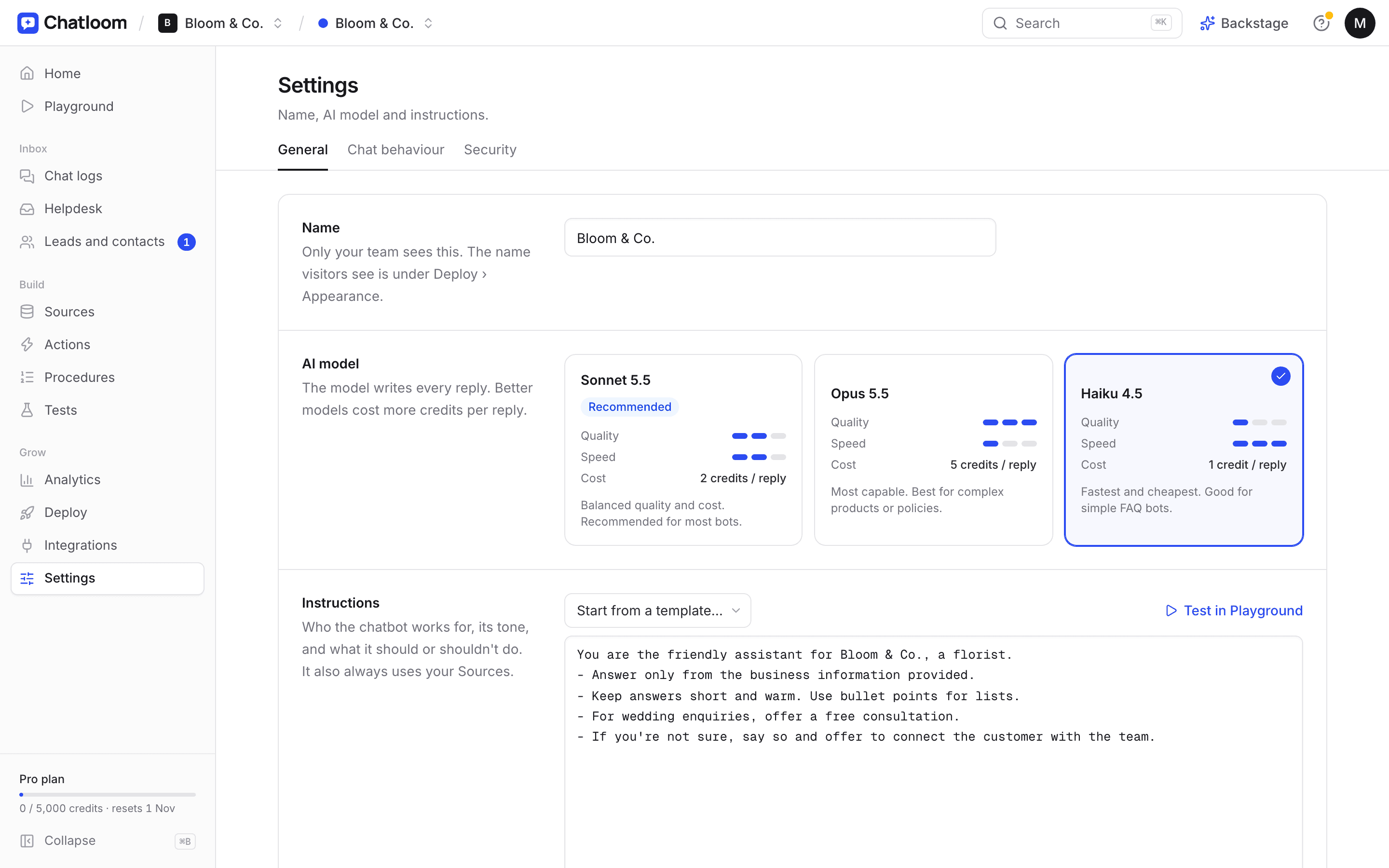This screenshot has height=868, width=1389.
Task: Open Integrations
Action: (x=108, y=545)
